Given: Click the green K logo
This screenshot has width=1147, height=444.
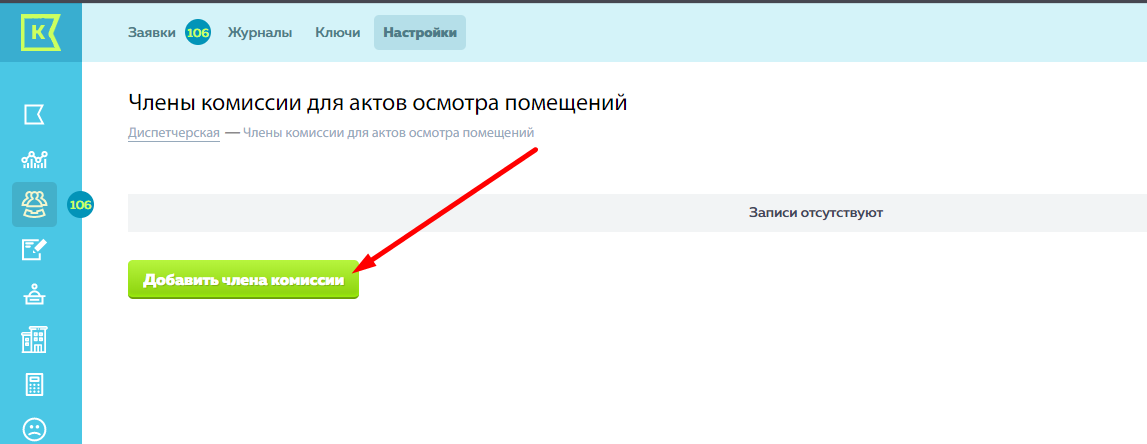Looking at the screenshot, I should click(41, 33).
